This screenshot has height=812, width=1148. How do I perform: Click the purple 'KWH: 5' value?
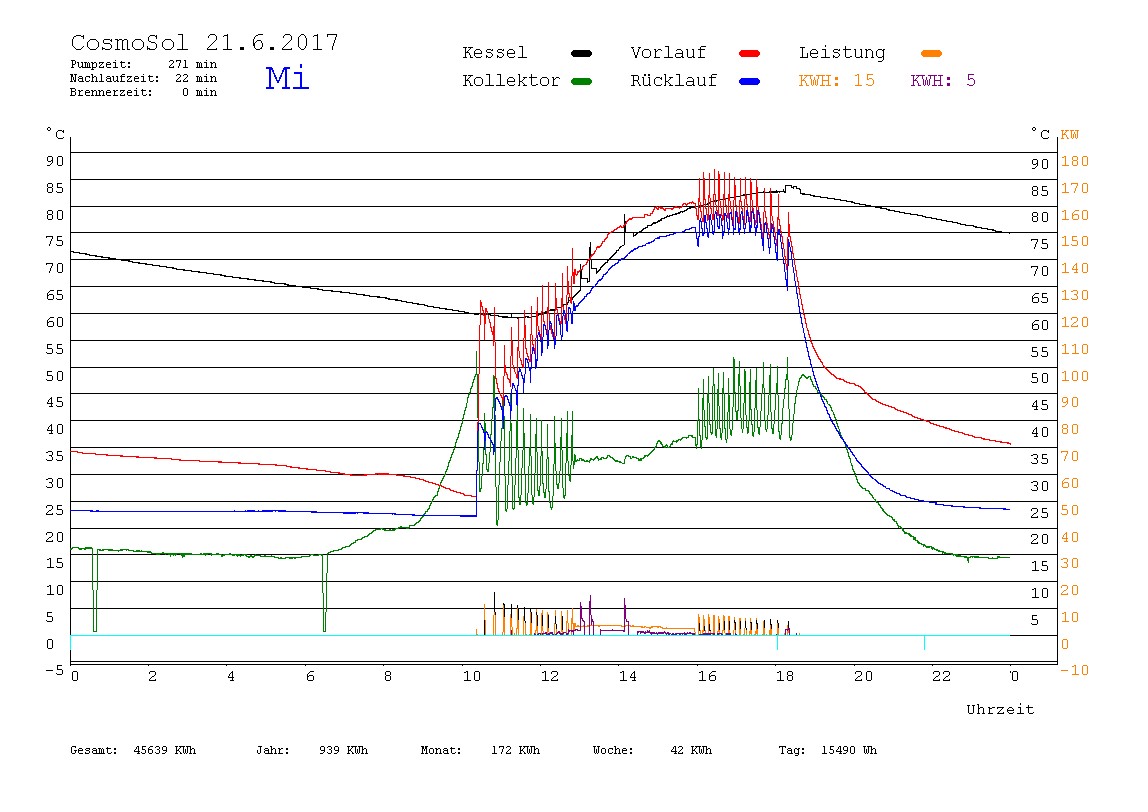coord(943,81)
